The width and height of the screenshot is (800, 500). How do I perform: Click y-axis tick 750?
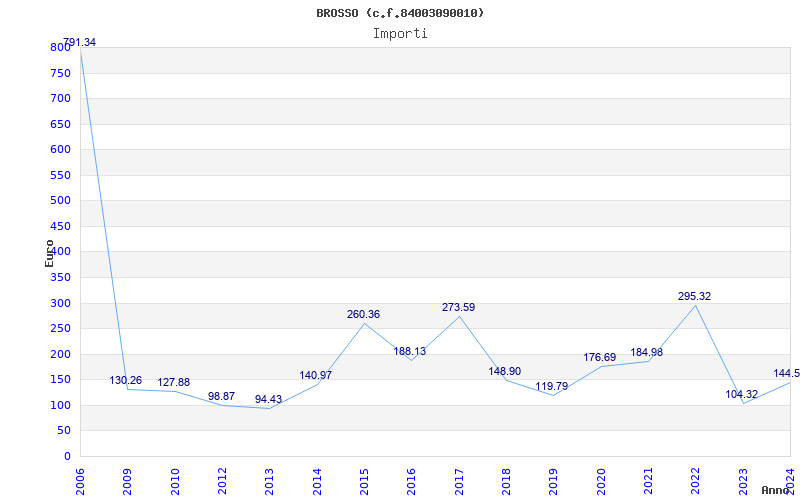(60, 73)
